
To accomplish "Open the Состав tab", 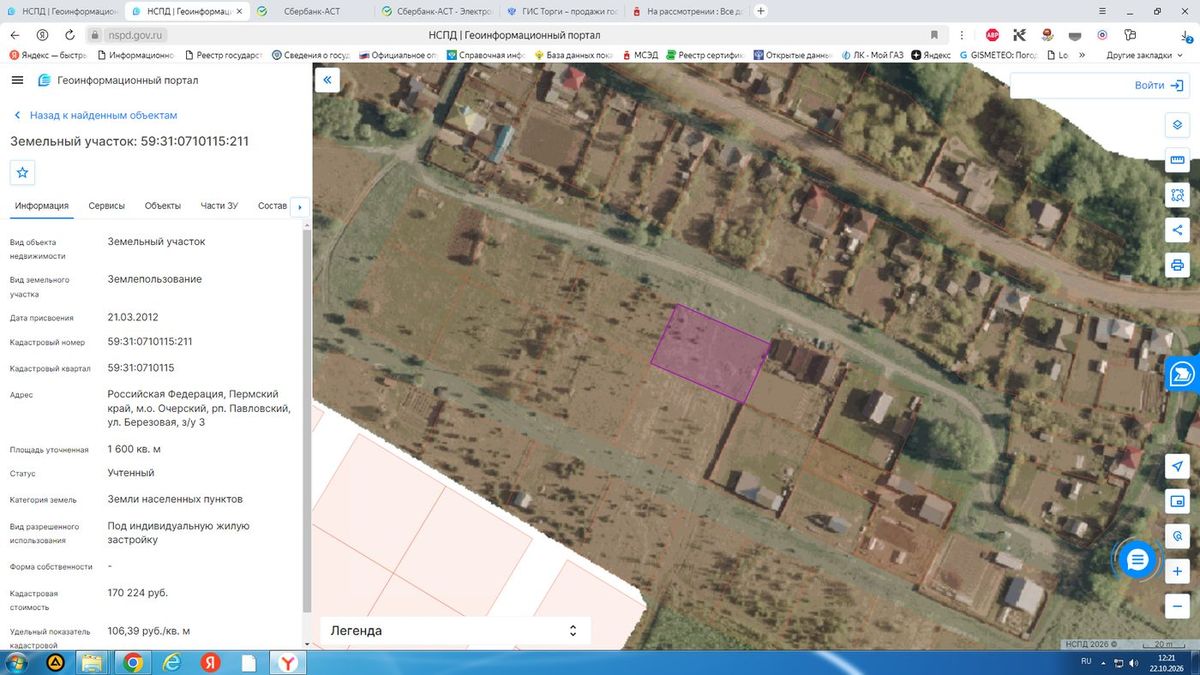I will click(272, 206).
